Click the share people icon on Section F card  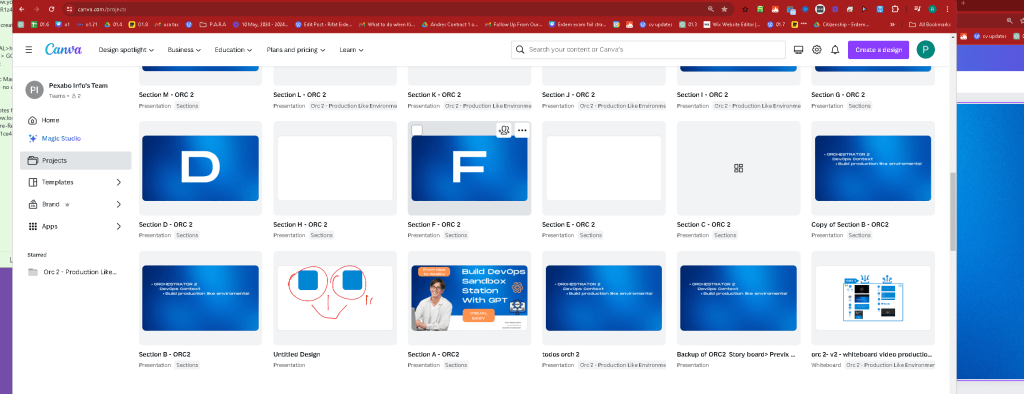(504, 131)
